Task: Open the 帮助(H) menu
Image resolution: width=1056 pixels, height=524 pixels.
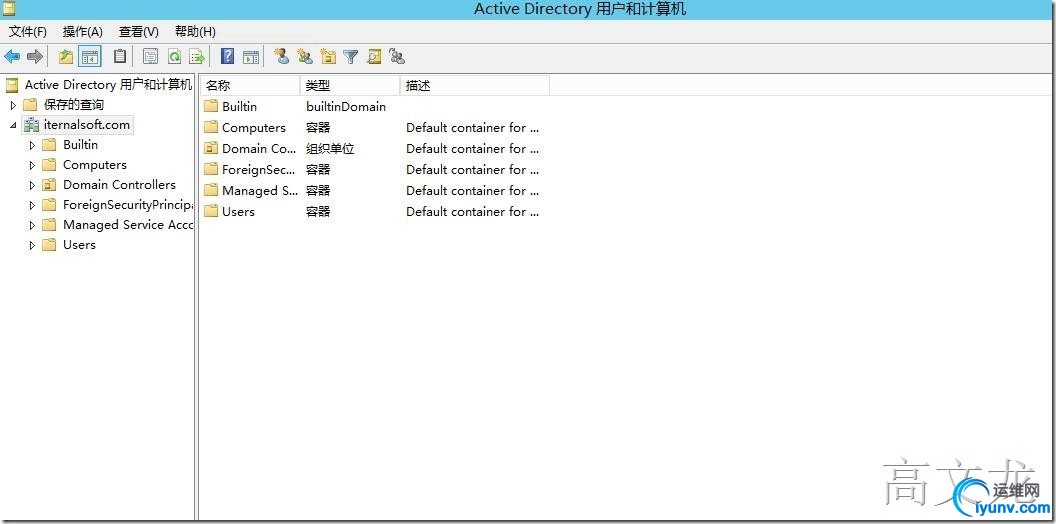Action: 195,32
